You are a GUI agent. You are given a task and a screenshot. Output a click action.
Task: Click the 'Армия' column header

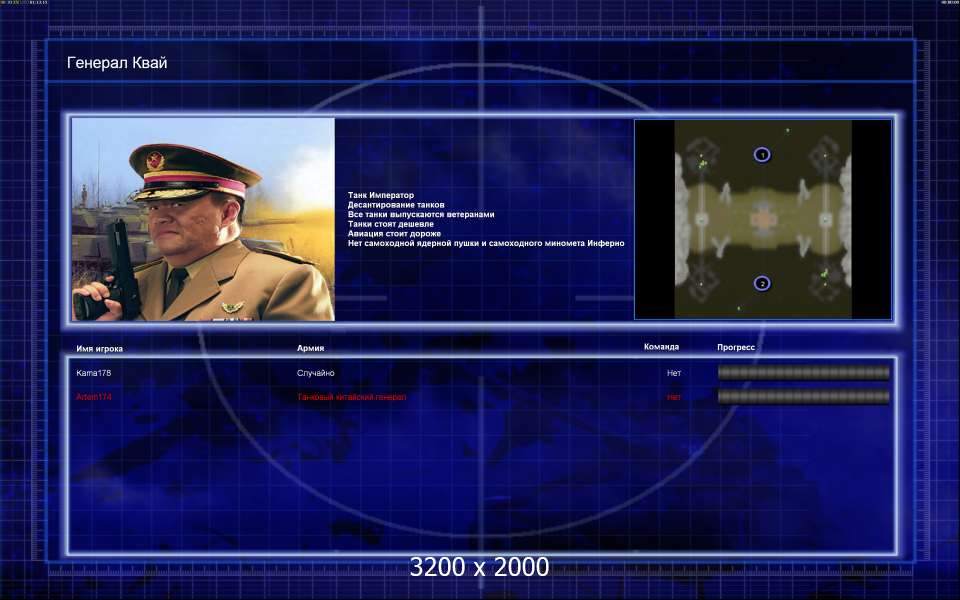[x=310, y=348]
